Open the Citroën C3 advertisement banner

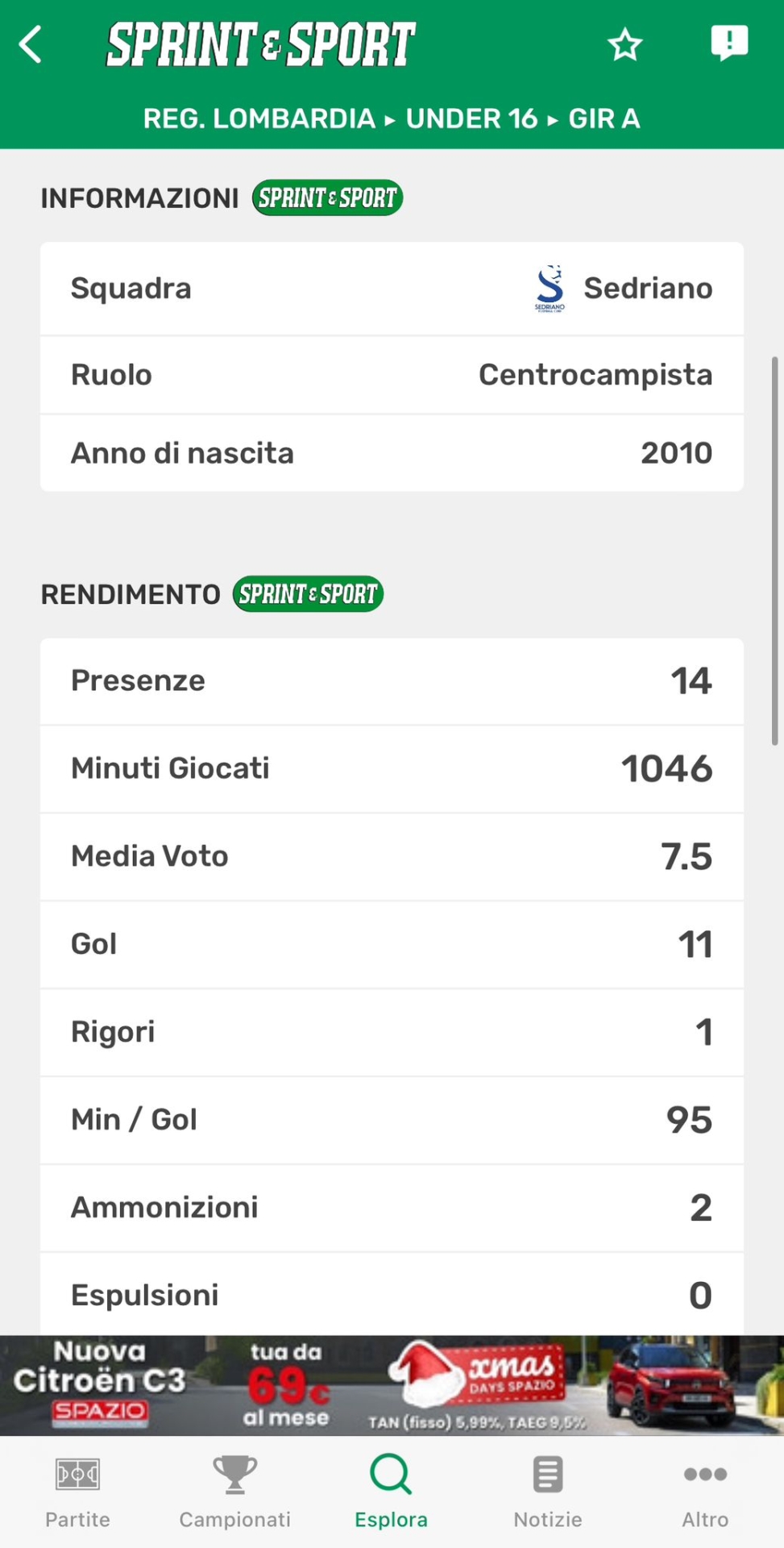[392, 1385]
